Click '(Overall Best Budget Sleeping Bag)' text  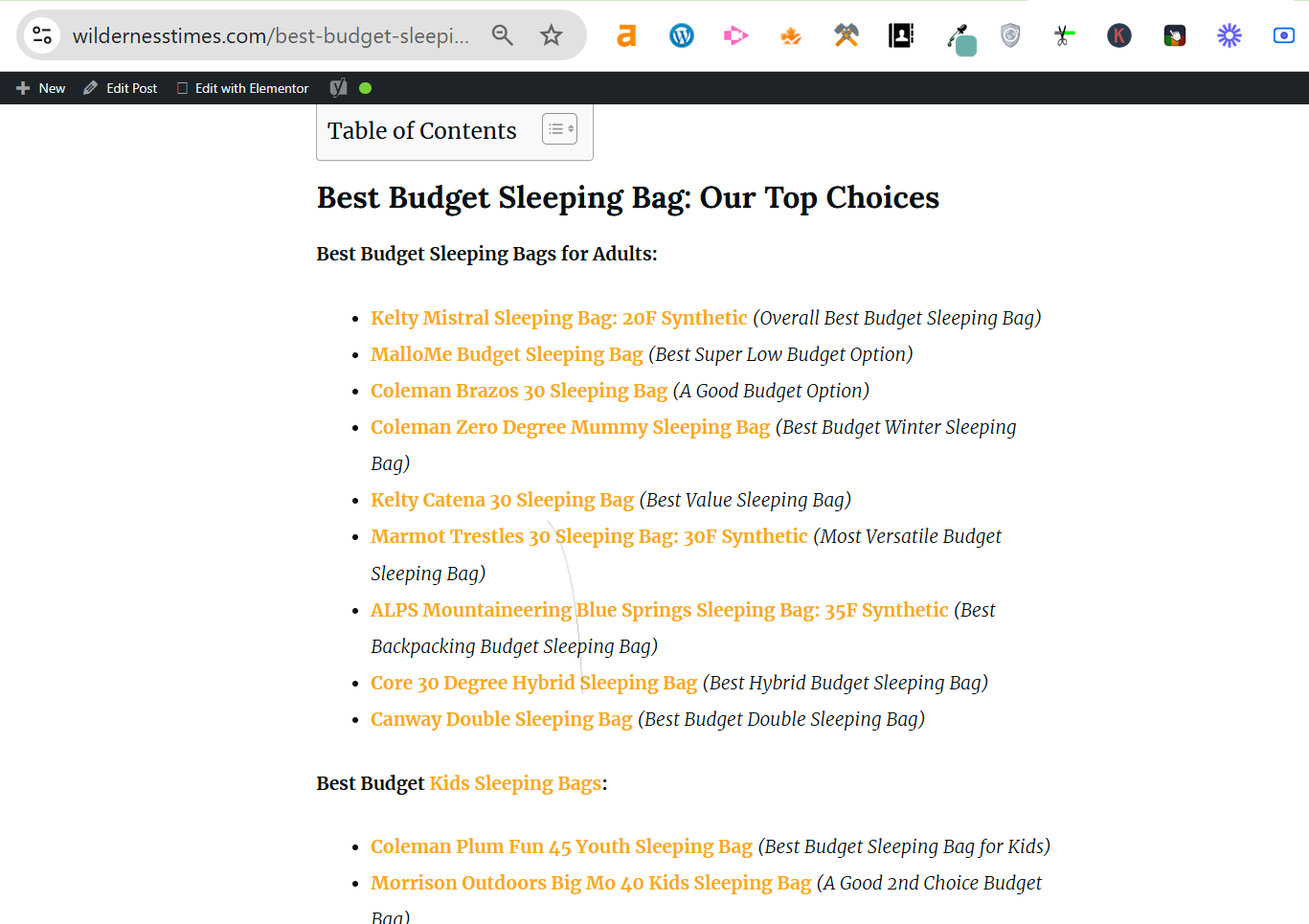point(897,318)
